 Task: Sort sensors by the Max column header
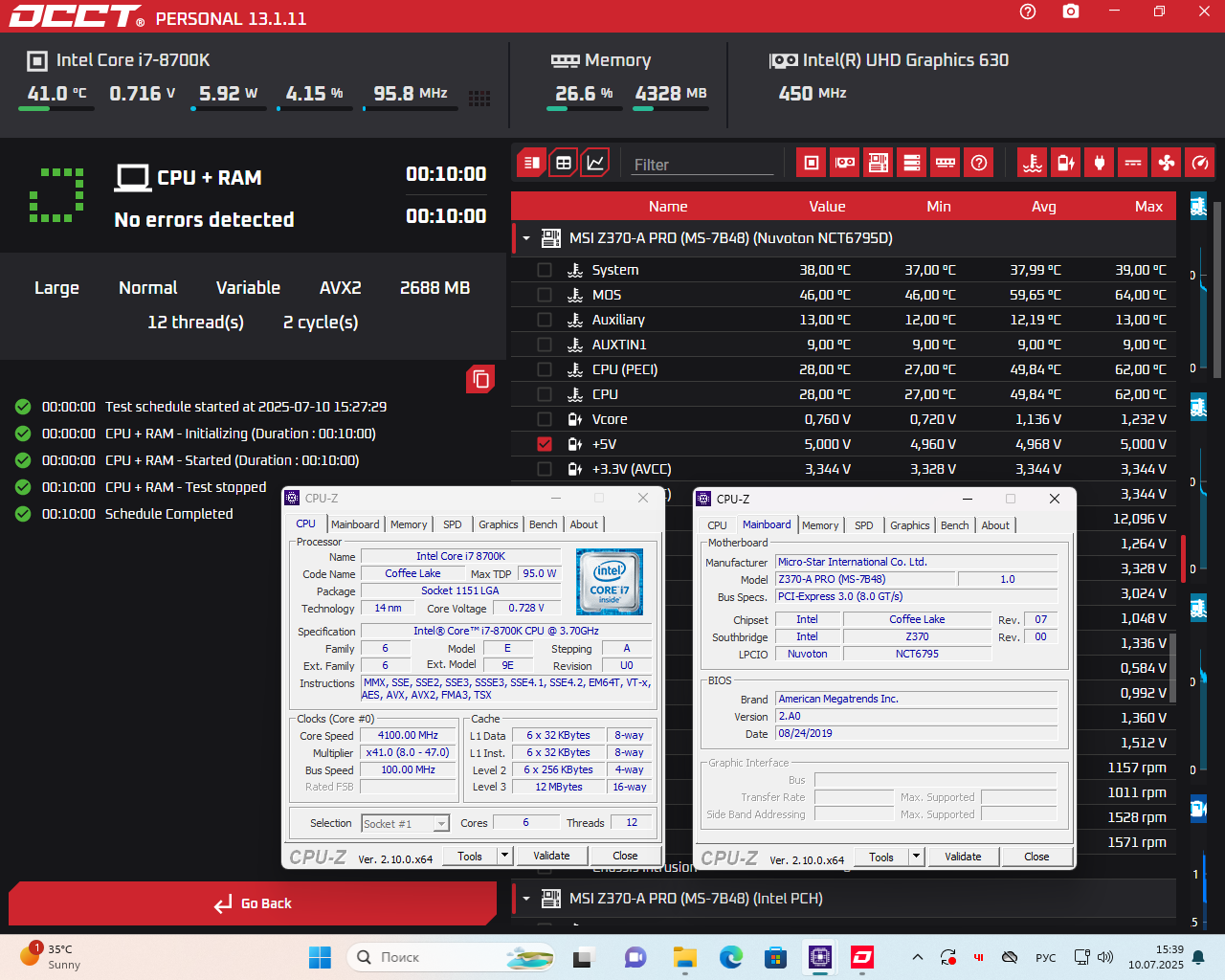[x=1148, y=207]
